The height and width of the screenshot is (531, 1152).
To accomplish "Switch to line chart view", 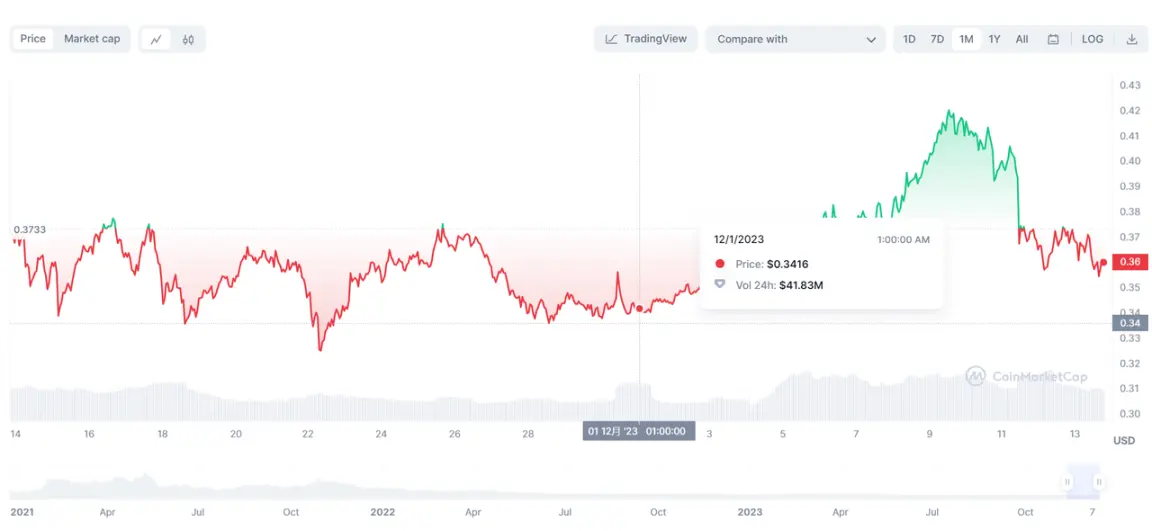I will (156, 39).
